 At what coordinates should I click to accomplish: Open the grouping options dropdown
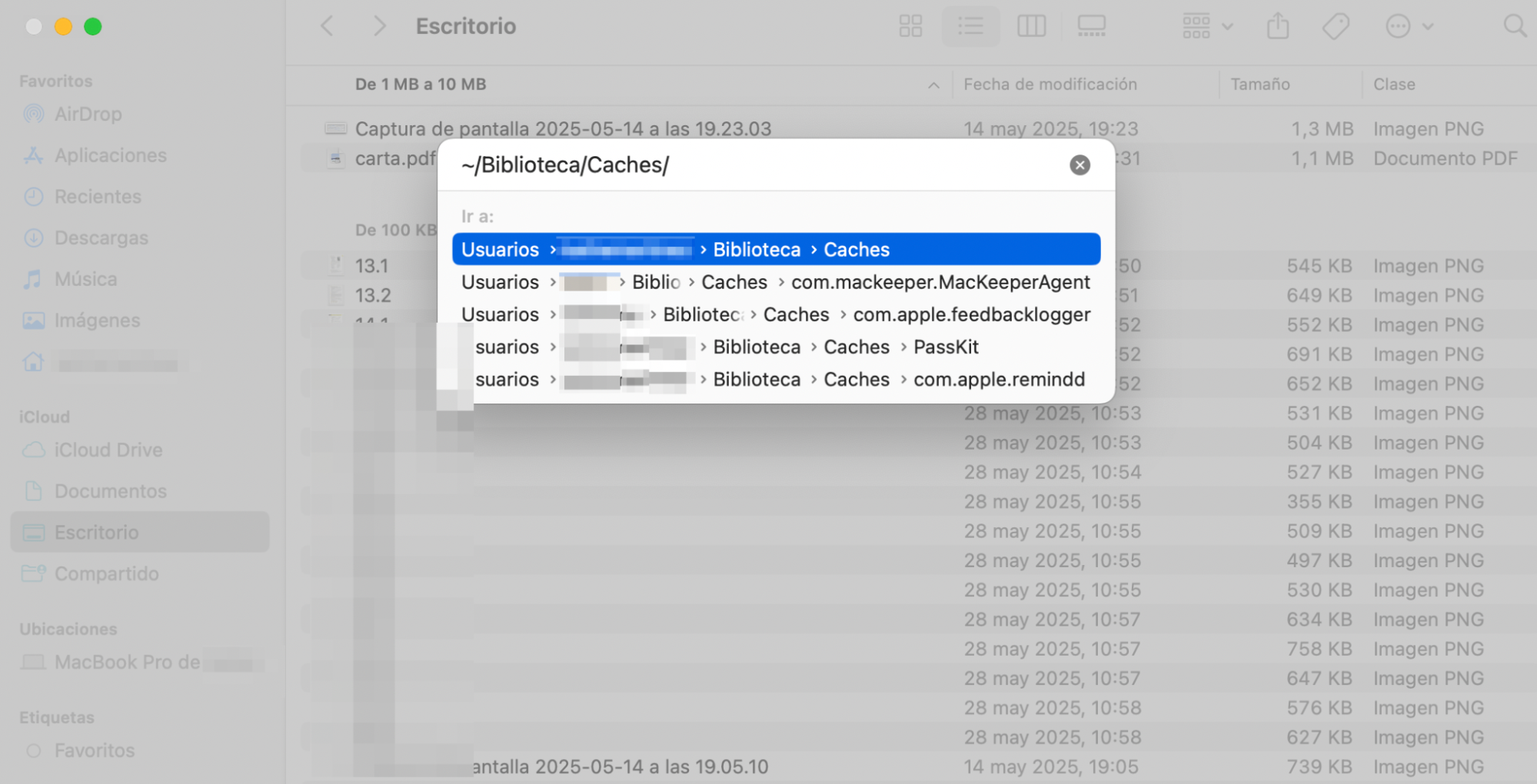[x=1206, y=25]
